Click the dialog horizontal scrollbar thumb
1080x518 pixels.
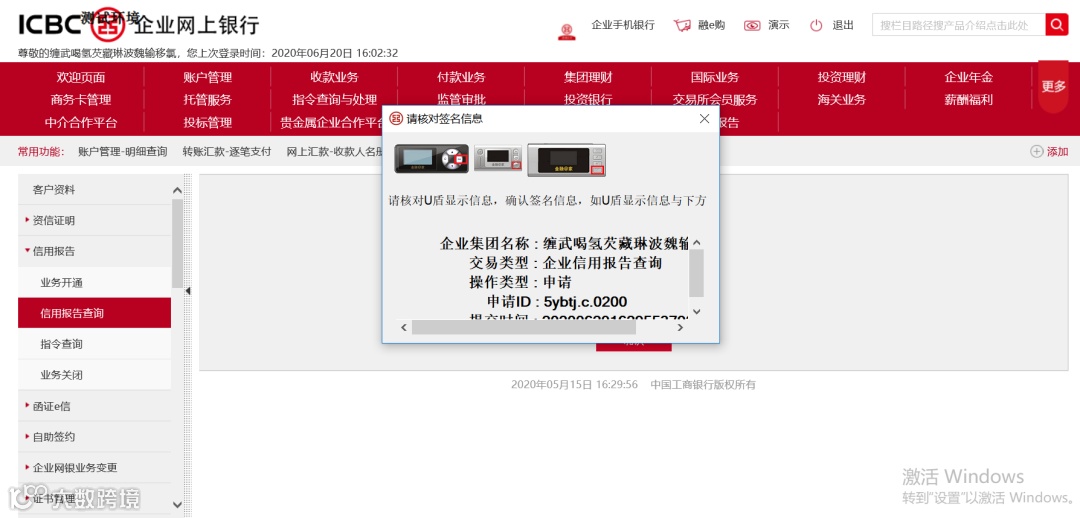coord(523,327)
